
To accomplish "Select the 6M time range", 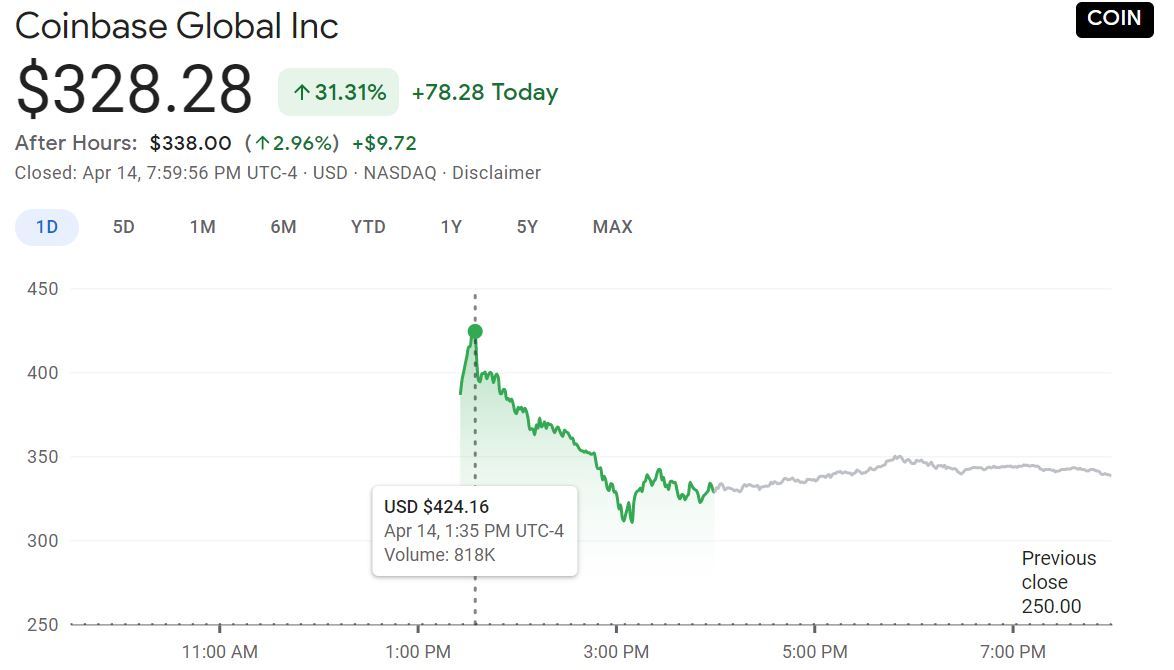I will point(282,227).
